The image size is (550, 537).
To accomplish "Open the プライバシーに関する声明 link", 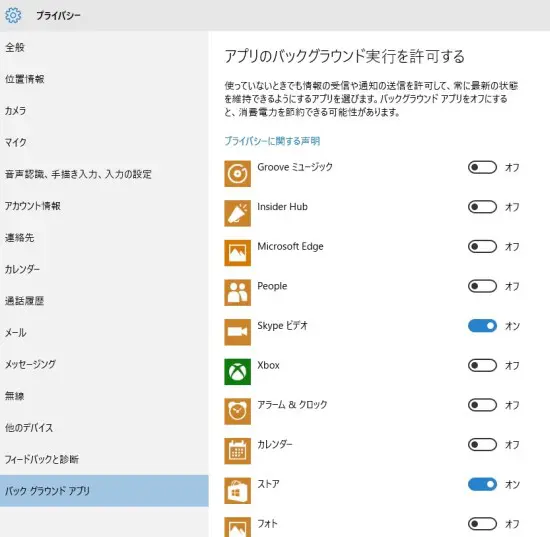I will pos(272,141).
